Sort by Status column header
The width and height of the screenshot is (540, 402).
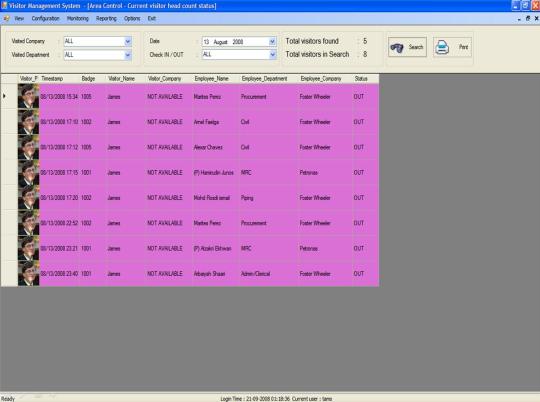pyautogui.click(x=366, y=79)
